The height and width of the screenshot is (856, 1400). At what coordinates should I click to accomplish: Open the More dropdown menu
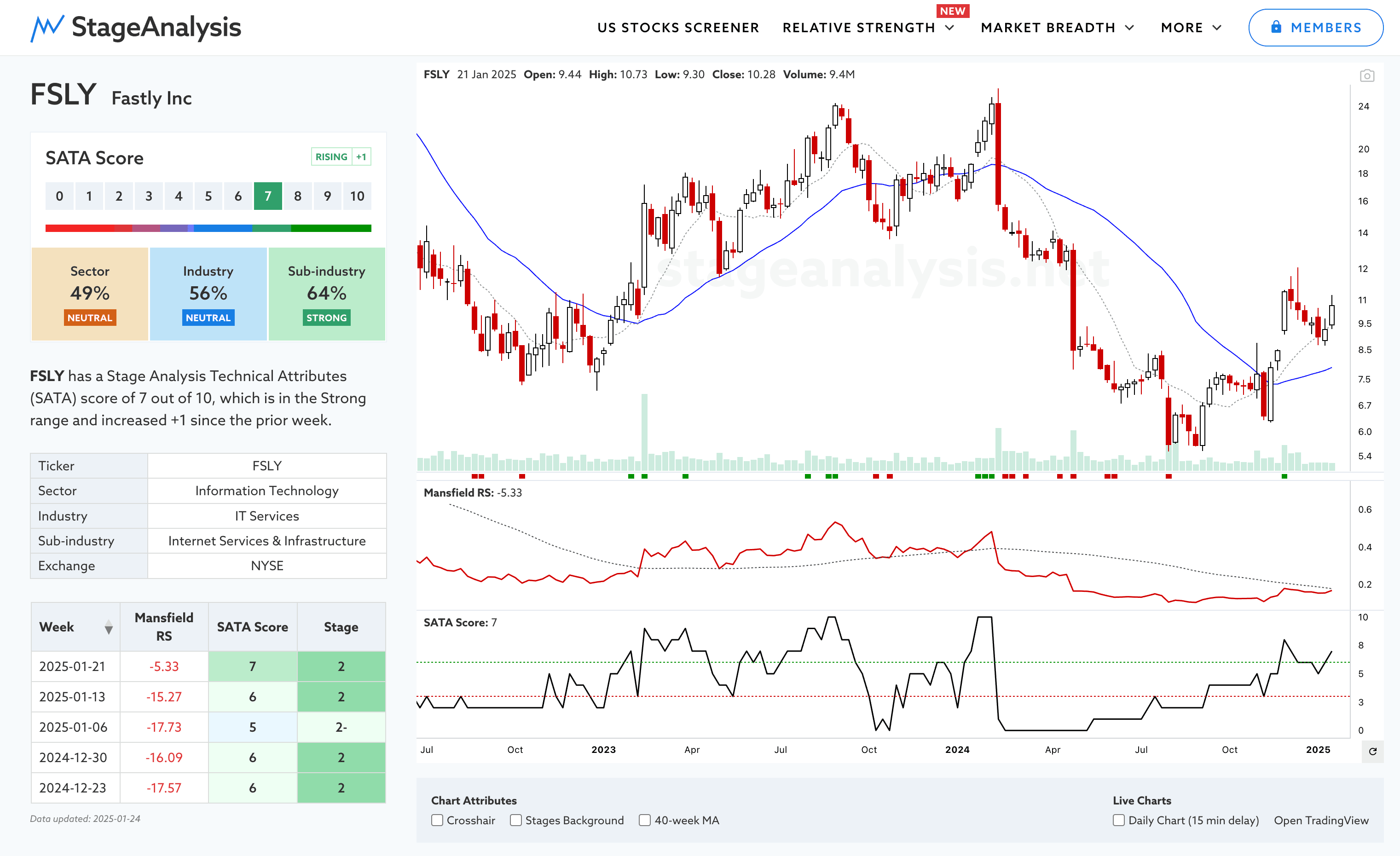(x=1191, y=28)
